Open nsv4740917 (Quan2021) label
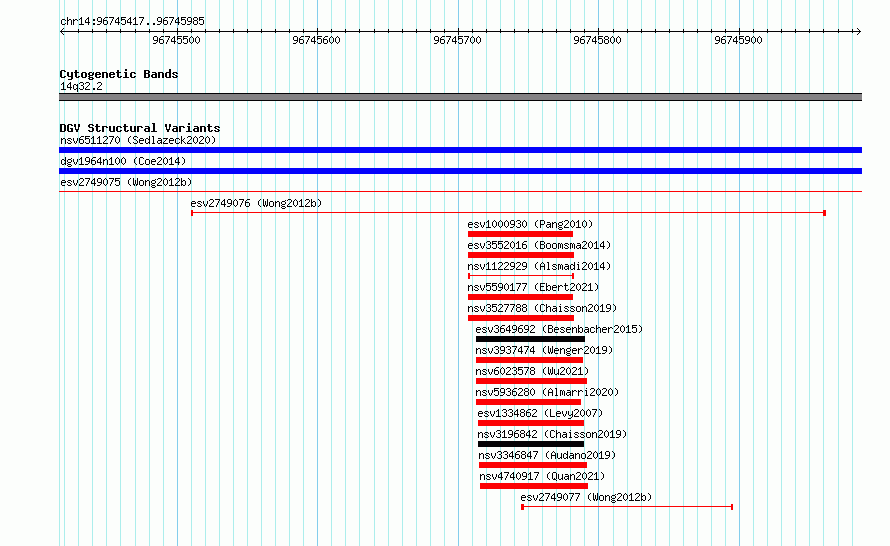Viewport: 890px width, 546px height. pos(542,476)
